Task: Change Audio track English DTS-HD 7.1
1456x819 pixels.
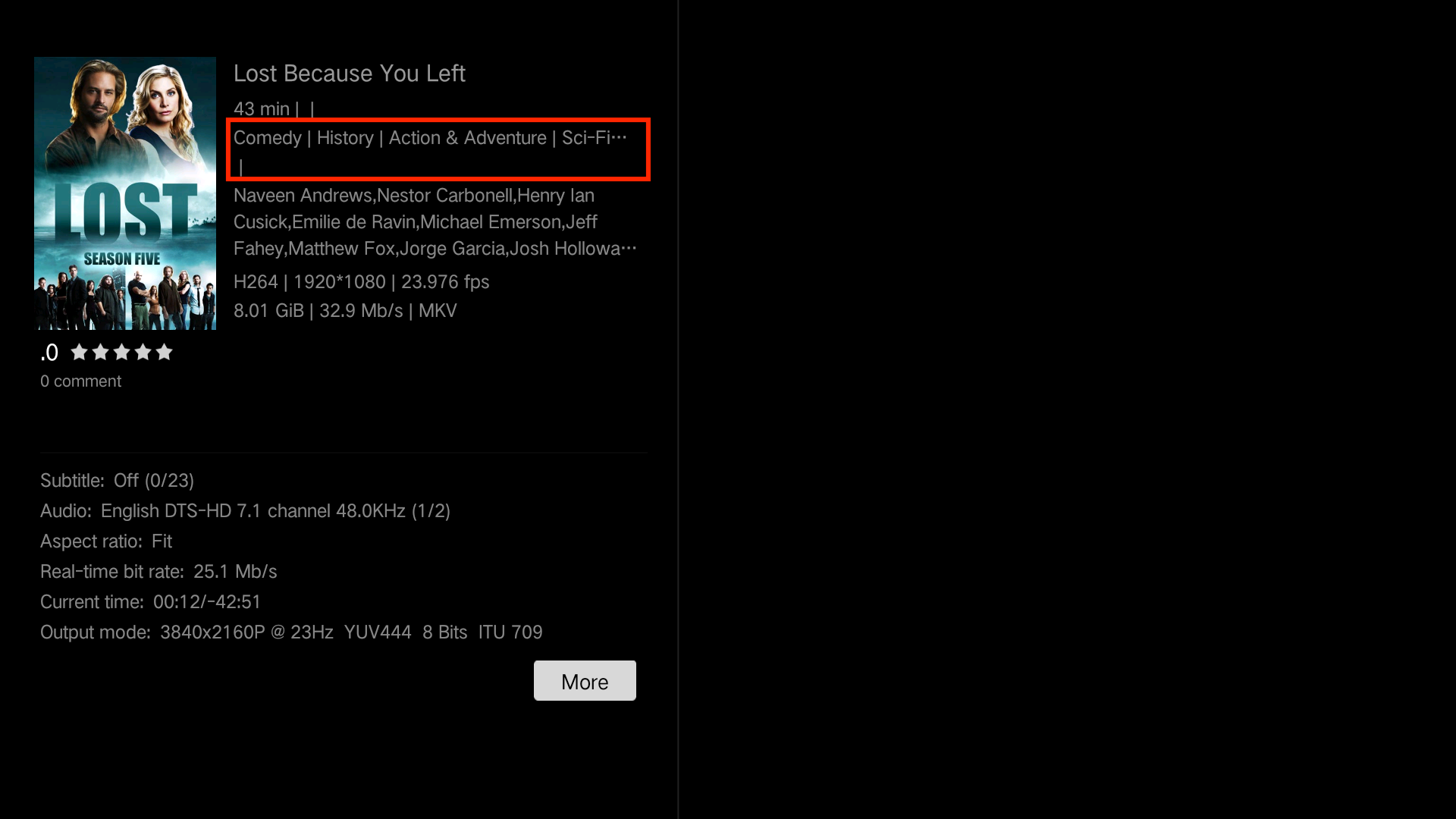Action: click(245, 511)
